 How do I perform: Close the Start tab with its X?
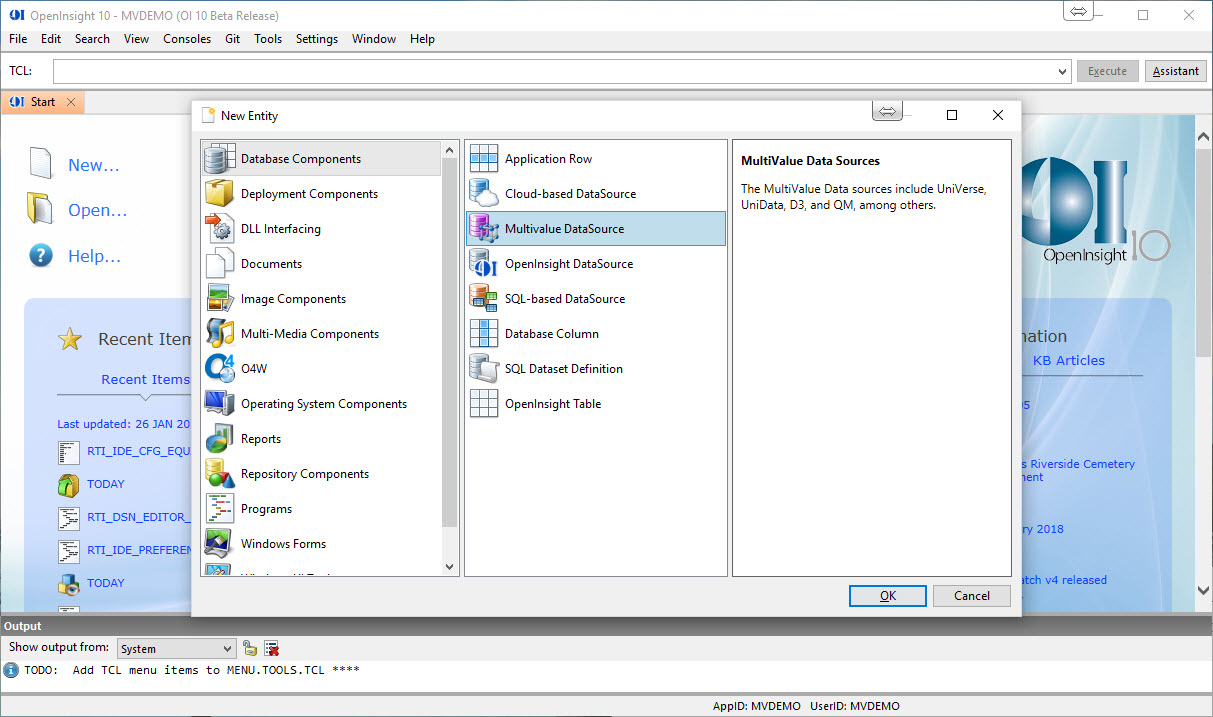71,102
